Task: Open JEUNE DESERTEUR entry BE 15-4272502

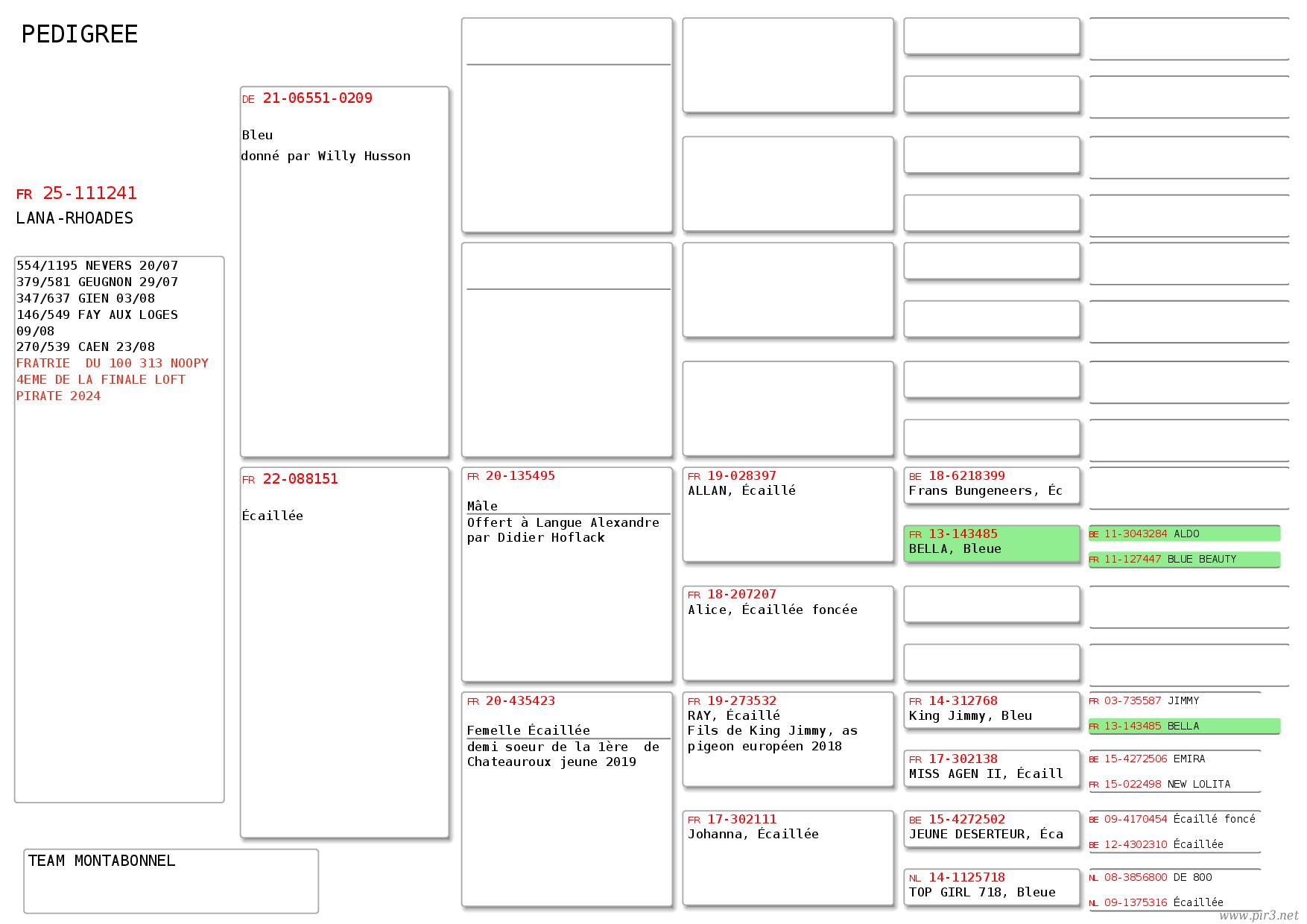Action: tap(991, 827)
